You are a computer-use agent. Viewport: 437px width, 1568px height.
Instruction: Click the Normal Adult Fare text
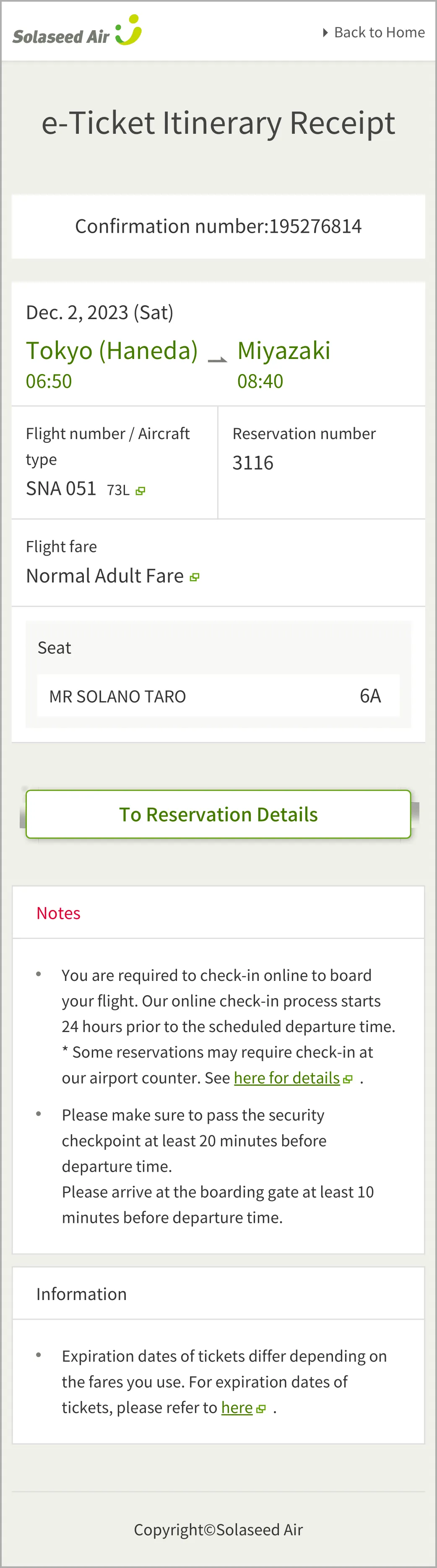(x=105, y=576)
